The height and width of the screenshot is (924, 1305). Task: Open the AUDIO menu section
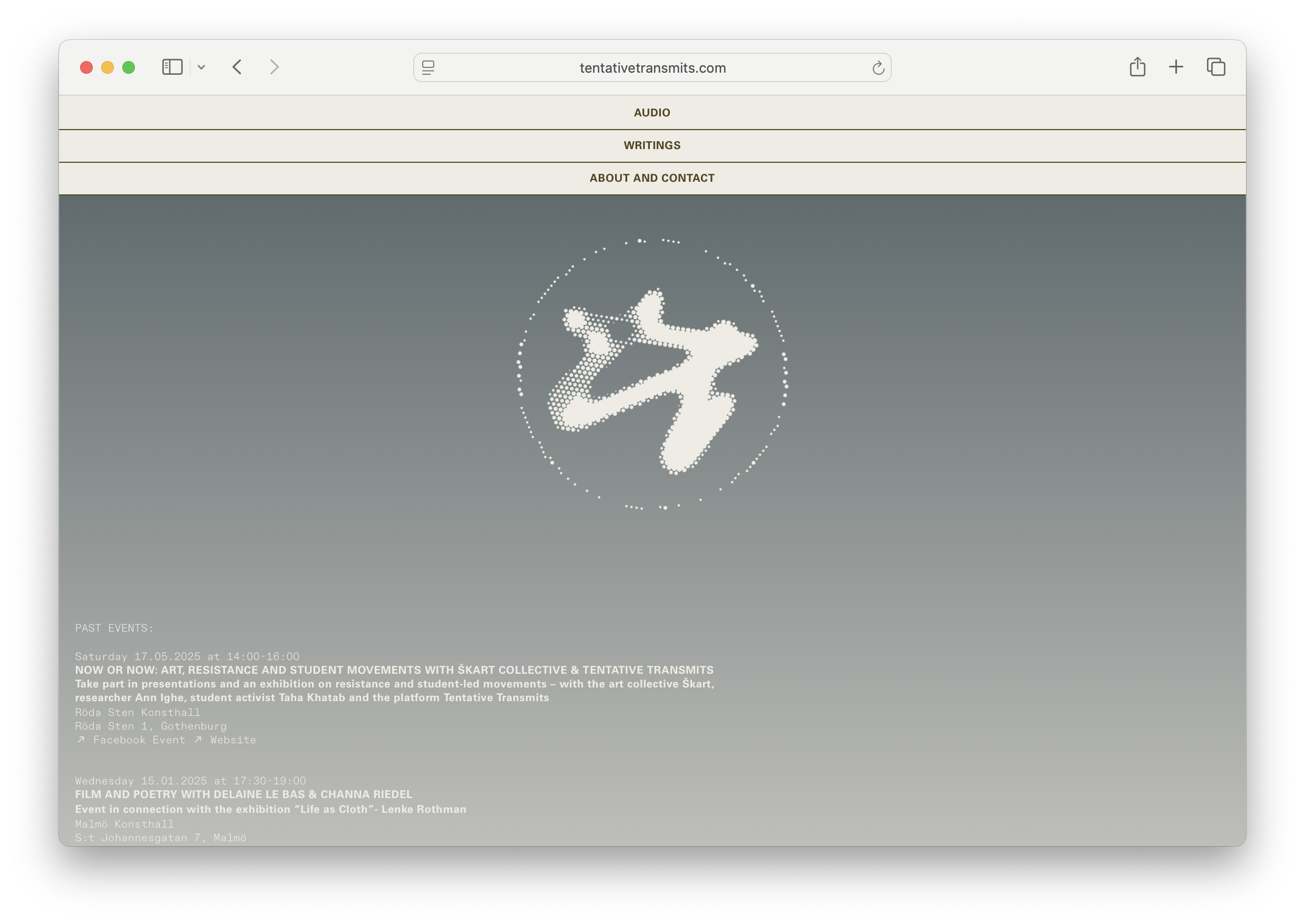(x=652, y=113)
